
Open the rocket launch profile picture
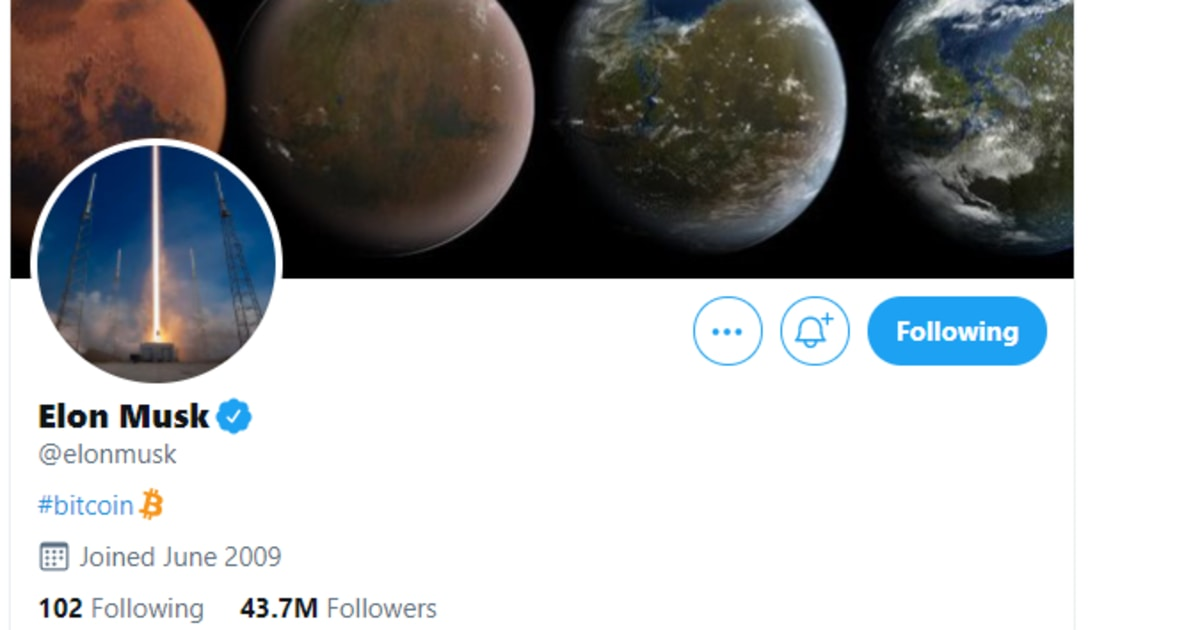point(156,264)
